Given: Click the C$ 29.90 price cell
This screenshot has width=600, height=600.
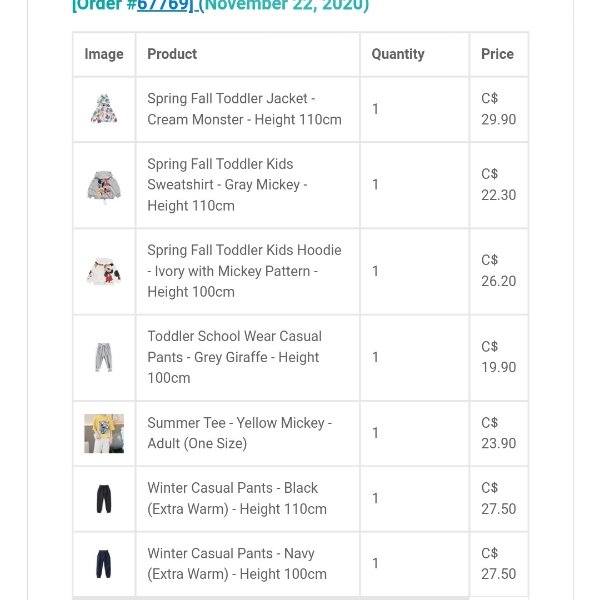Looking at the screenshot, I should [x=498, y=109].
